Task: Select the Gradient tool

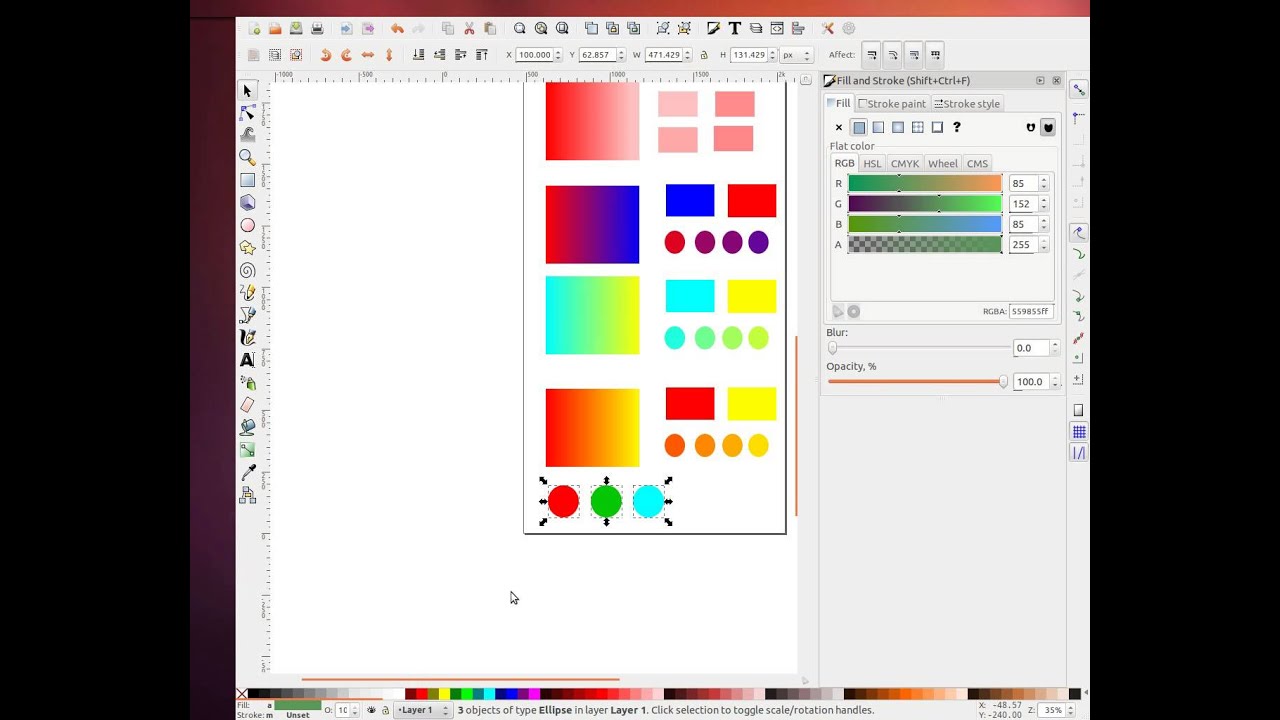Action: click(x=247, y=450)
